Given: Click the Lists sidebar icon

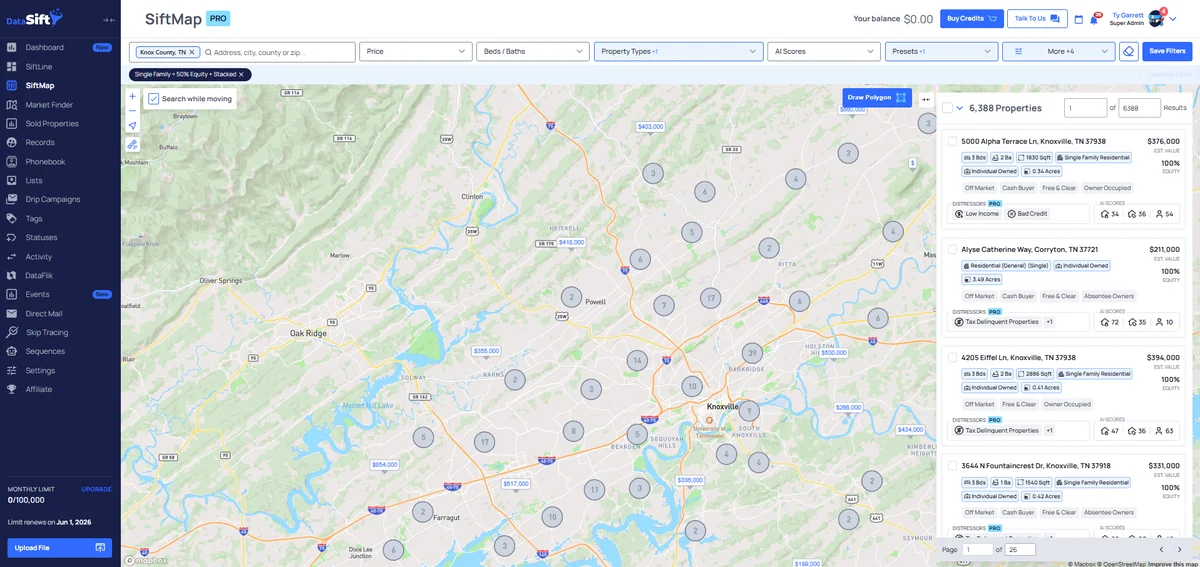Looking at the screenshot, I should [12, 180].
